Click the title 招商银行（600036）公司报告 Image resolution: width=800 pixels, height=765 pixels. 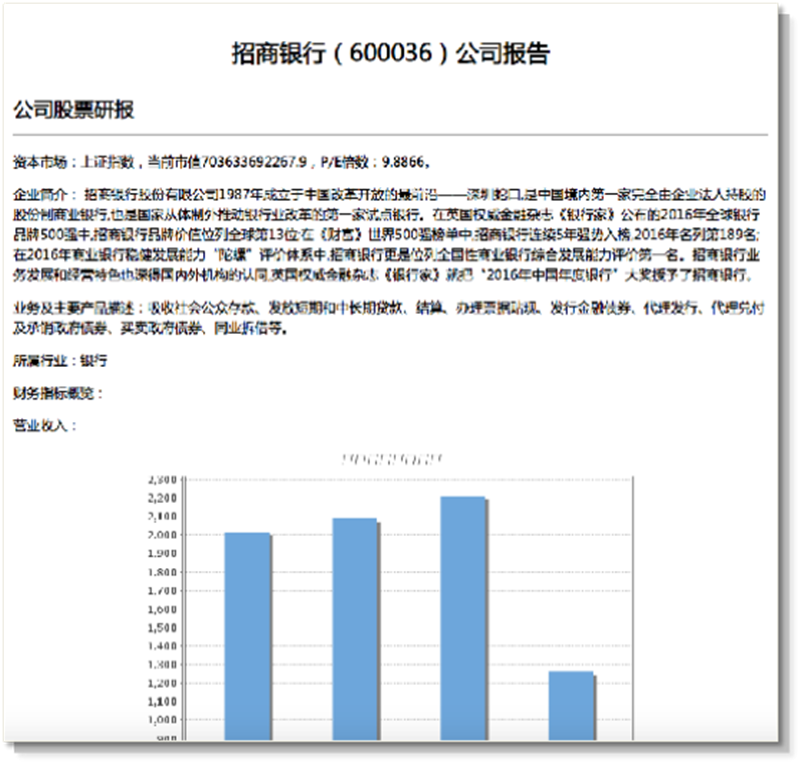[391, 53]
